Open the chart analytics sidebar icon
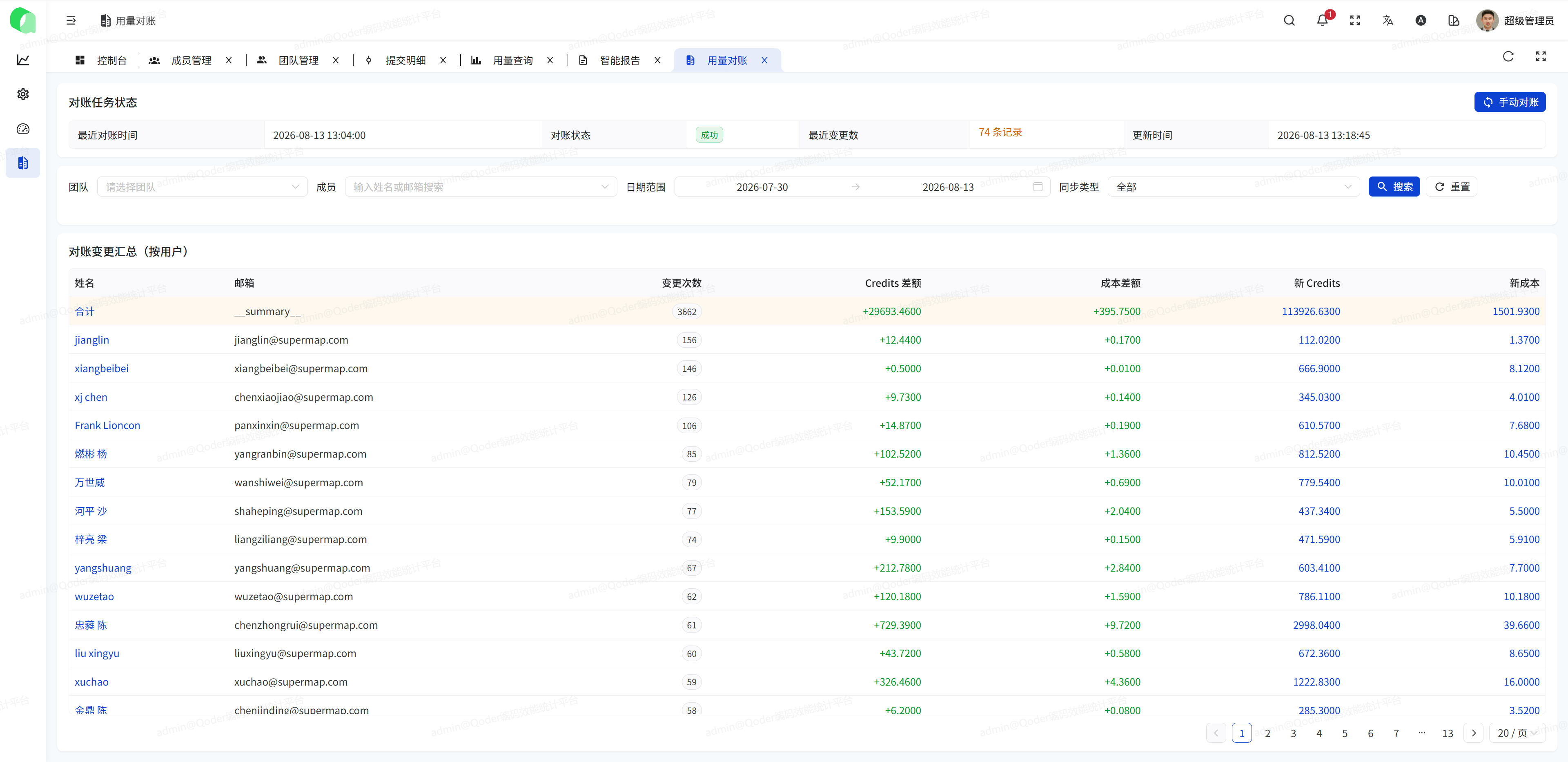1568x762 pixels. (23, 60)
